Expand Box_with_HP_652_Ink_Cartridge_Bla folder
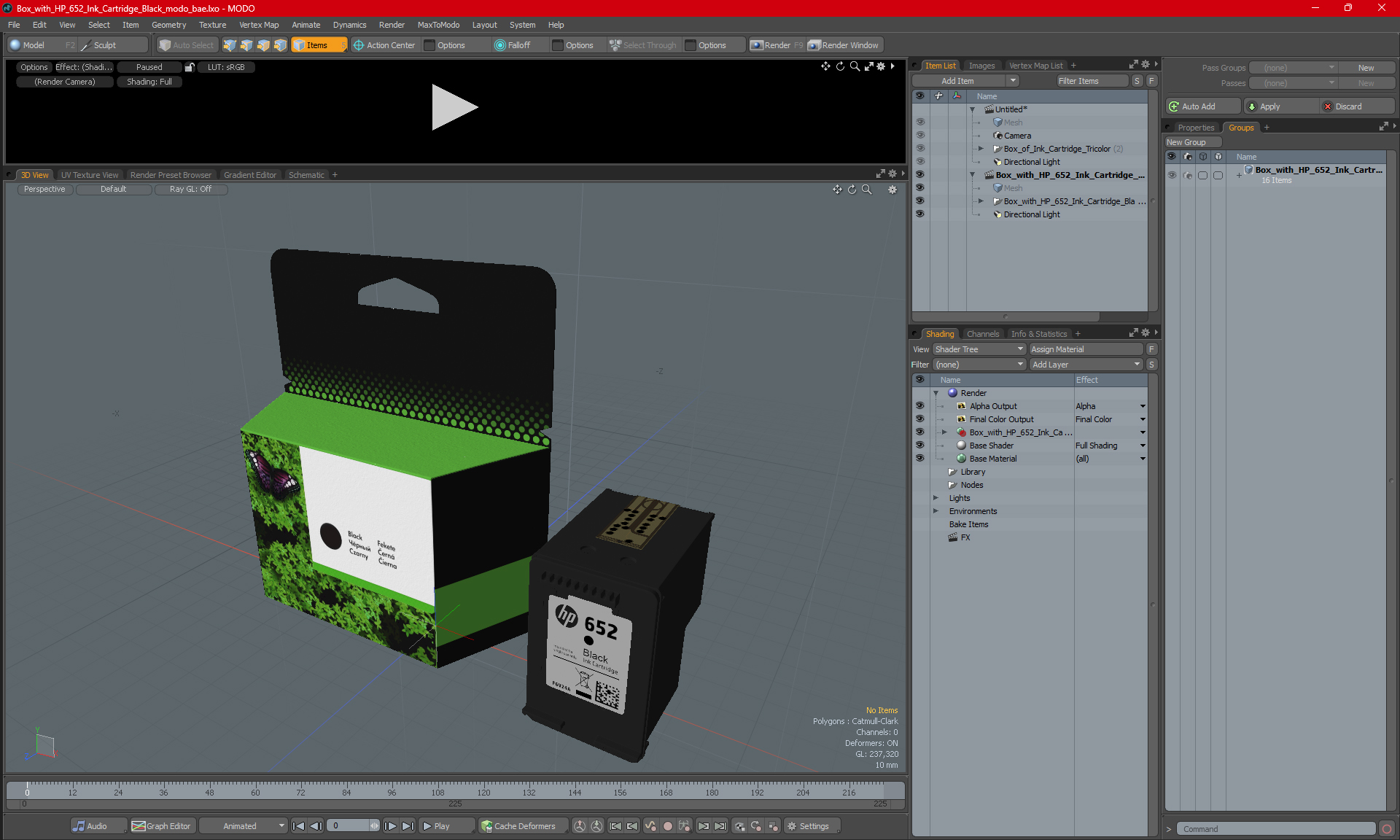Screen dimensions: 1400x840 pyautogui.click(x=981, y=201)
